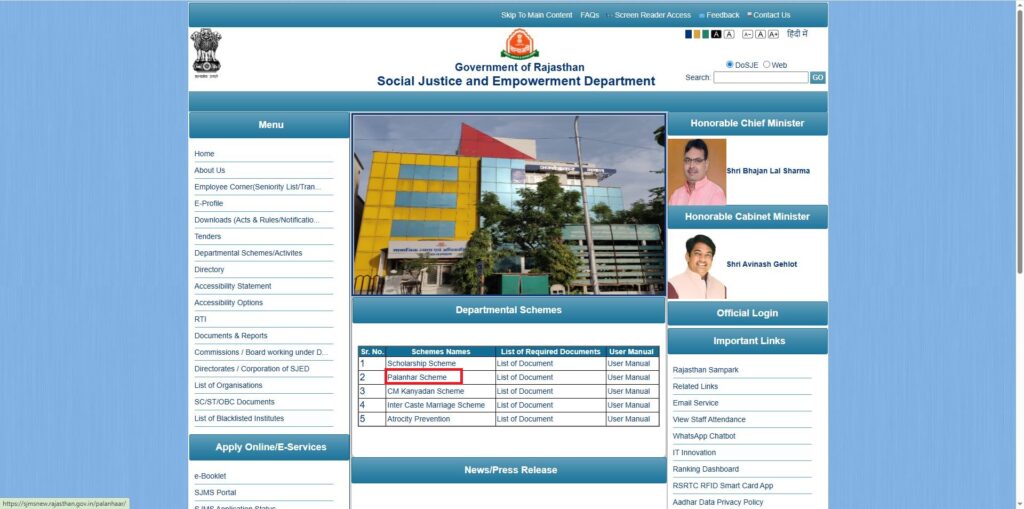Open List of Blacklisted Institutes item
The image size is (1024, 509).
click(239, 418)
